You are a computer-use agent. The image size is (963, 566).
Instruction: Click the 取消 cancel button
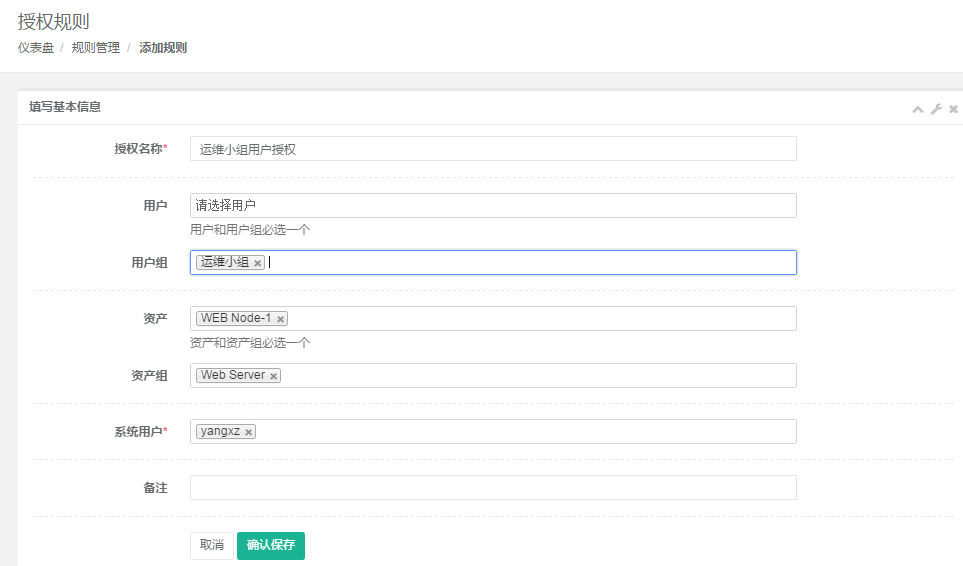pyautogui.click(x=212, y=545)
